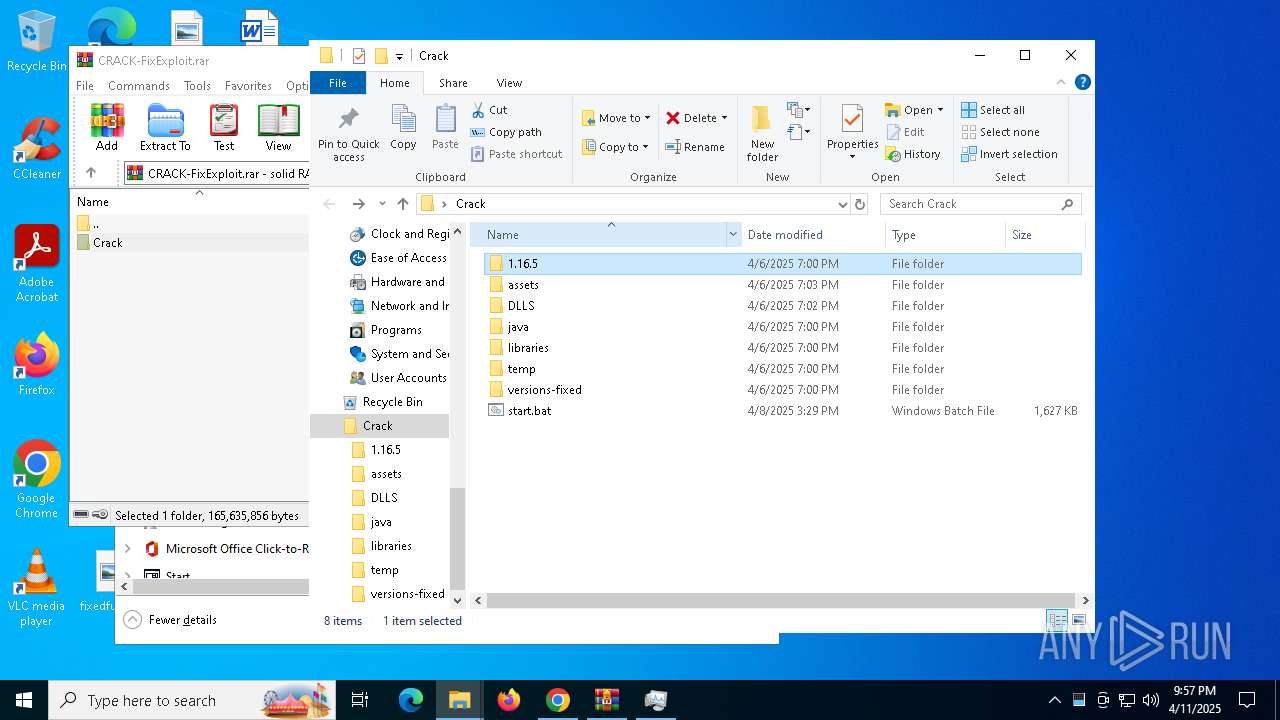Screen dimensions: 1280x720
Task: Click the Paste icon in ribbon
Action: click(x=445, y=119)
